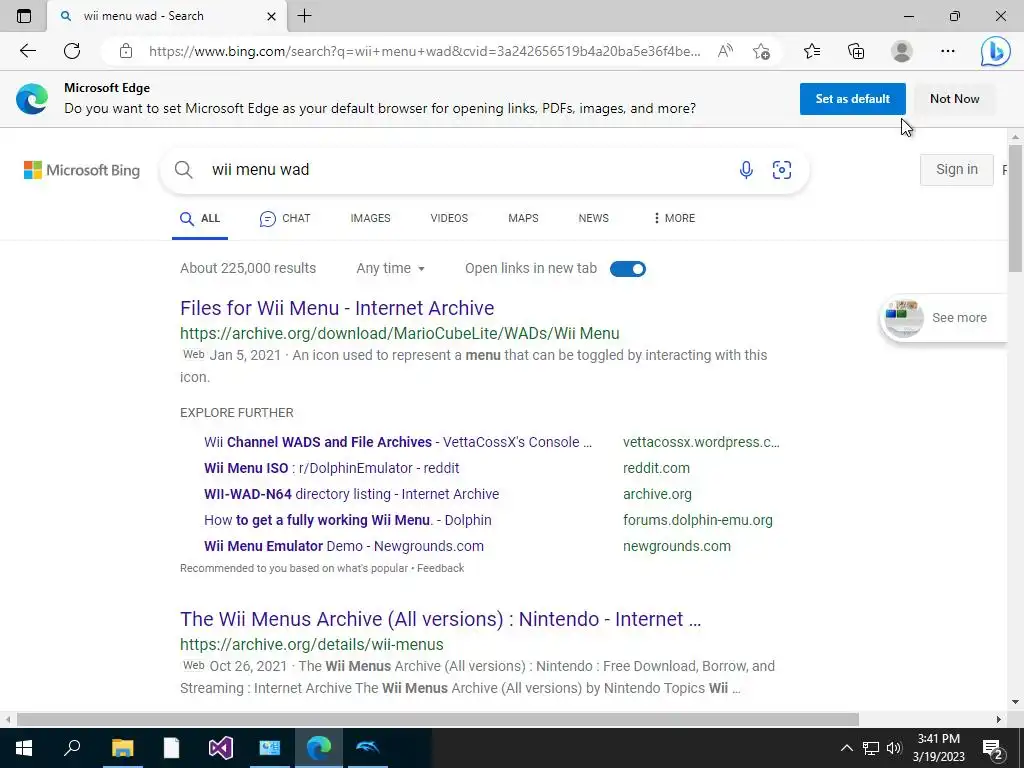View site information lock icon

tap(126, 51)
